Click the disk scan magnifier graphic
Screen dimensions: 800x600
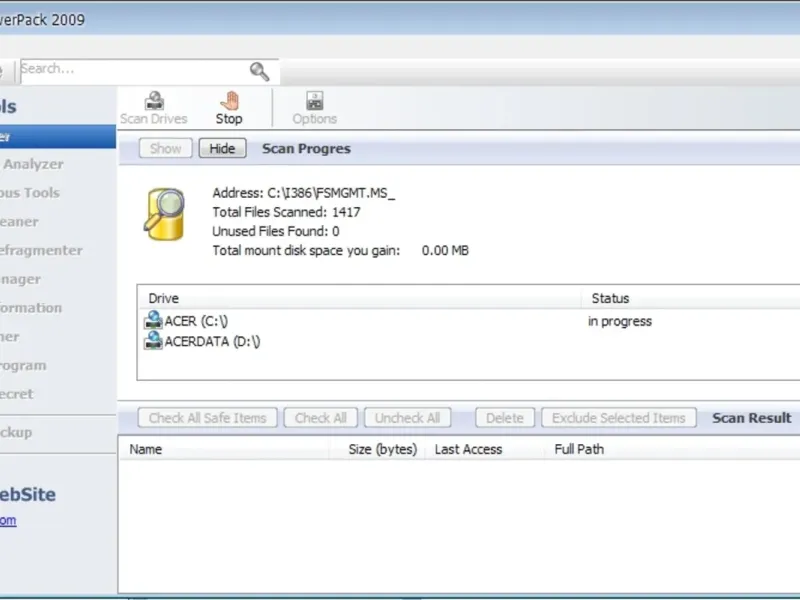pyautogui.click(x=164, y=214)
